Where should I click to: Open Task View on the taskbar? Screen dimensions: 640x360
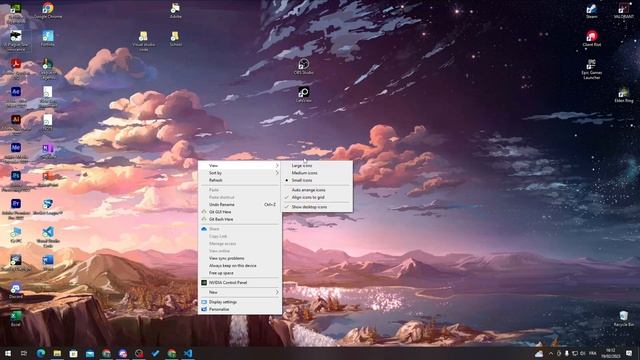24,353
